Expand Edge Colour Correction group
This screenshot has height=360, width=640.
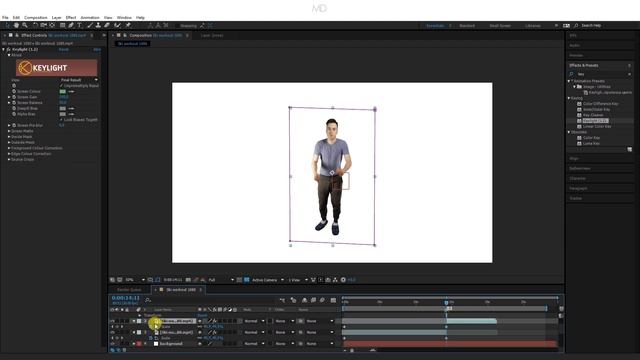(9, 154)
